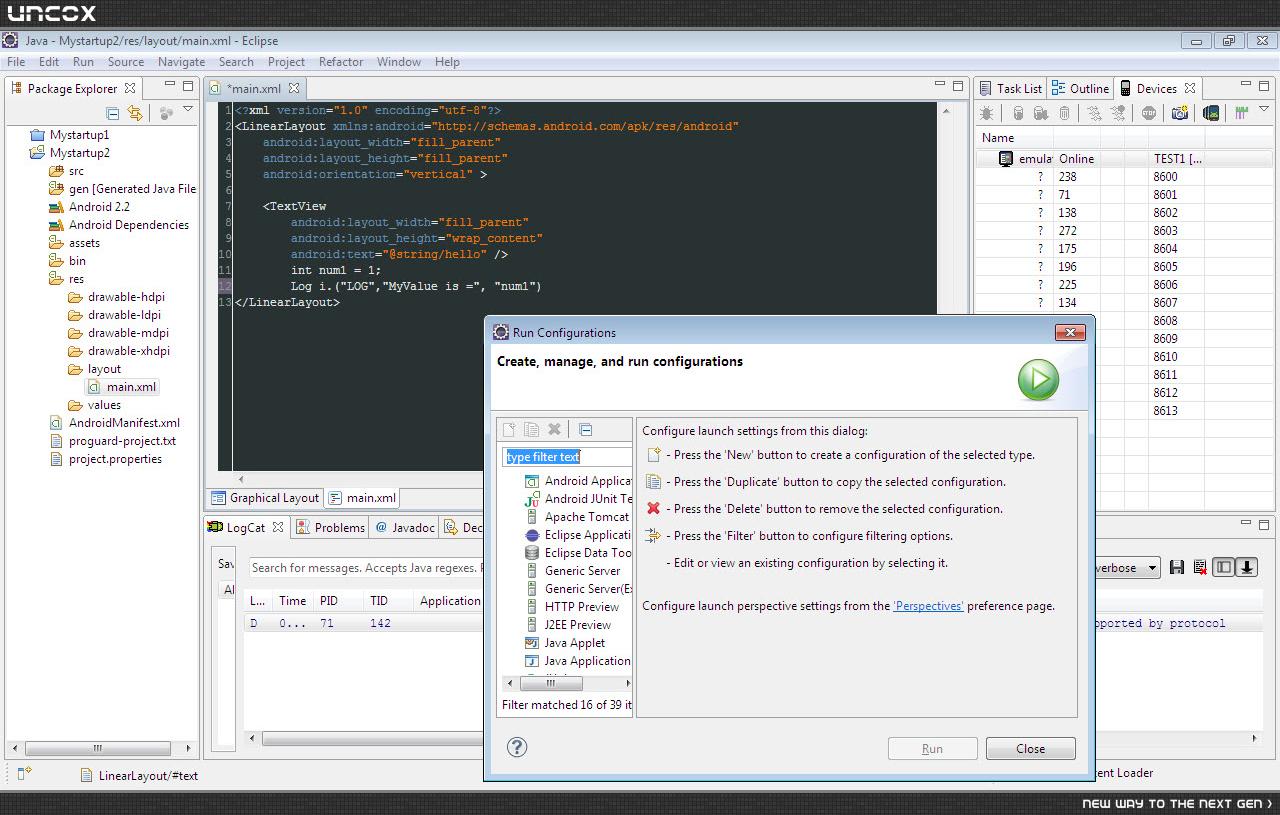Select HTTP Preview configuration type
The width and height of the screenshot is (1280, 815).
point(573,606)
